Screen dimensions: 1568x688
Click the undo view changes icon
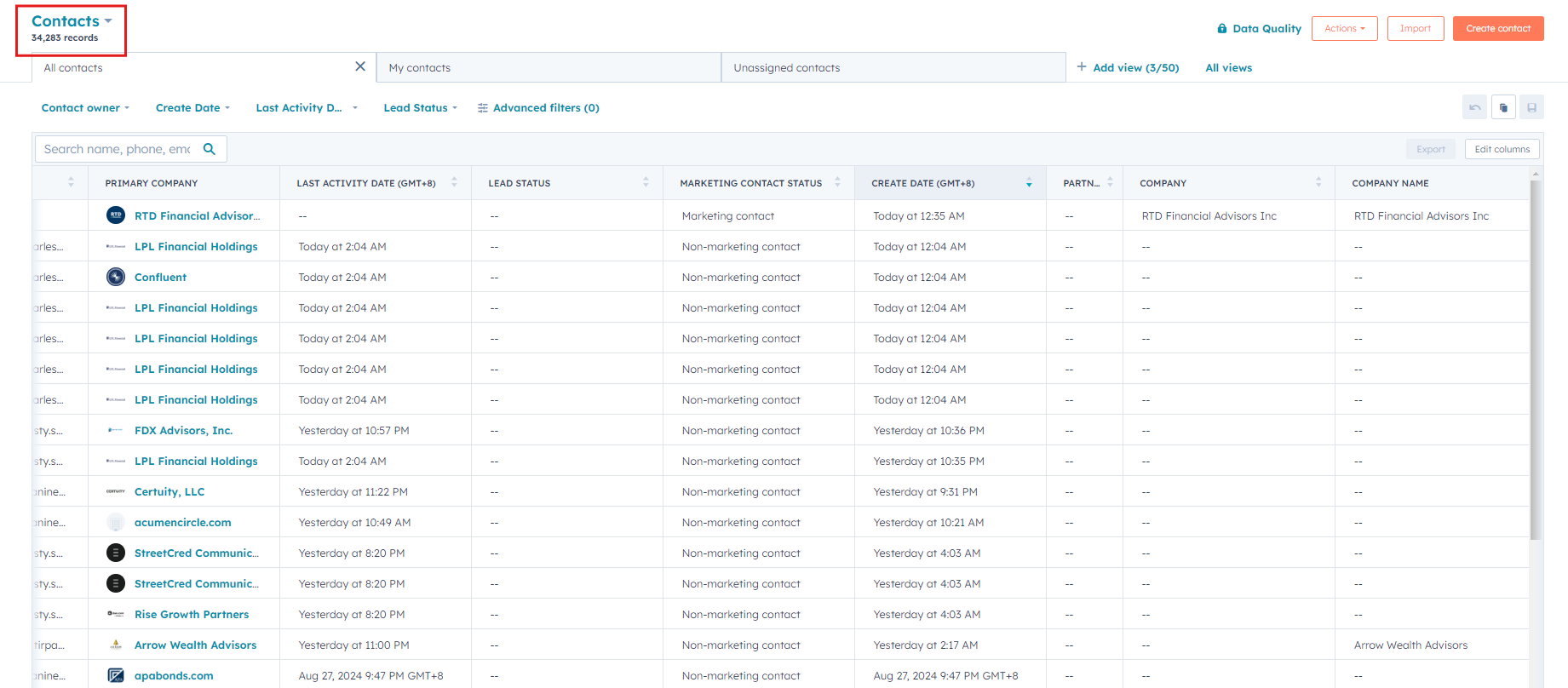click(x=1474, y=107)
